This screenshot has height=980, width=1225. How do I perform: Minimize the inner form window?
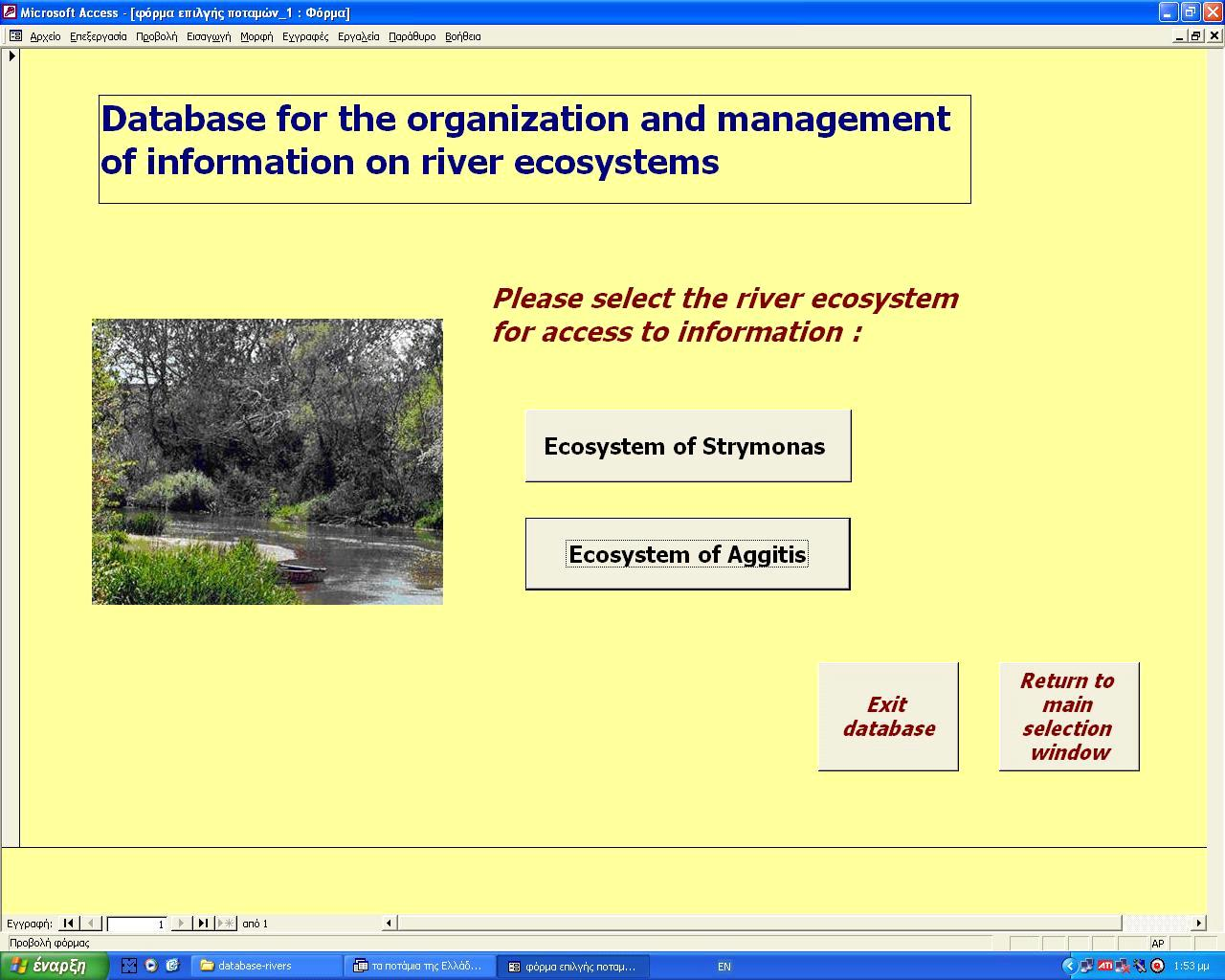click(1180, 36)
